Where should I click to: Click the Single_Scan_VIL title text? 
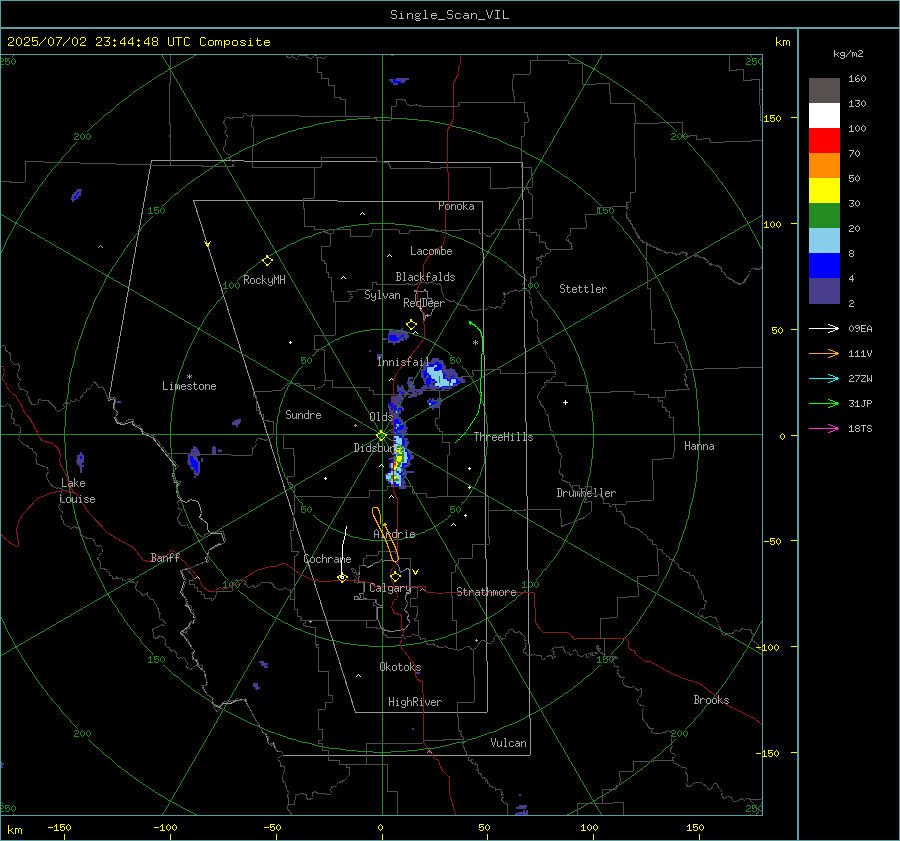click(x=449, y=15)
